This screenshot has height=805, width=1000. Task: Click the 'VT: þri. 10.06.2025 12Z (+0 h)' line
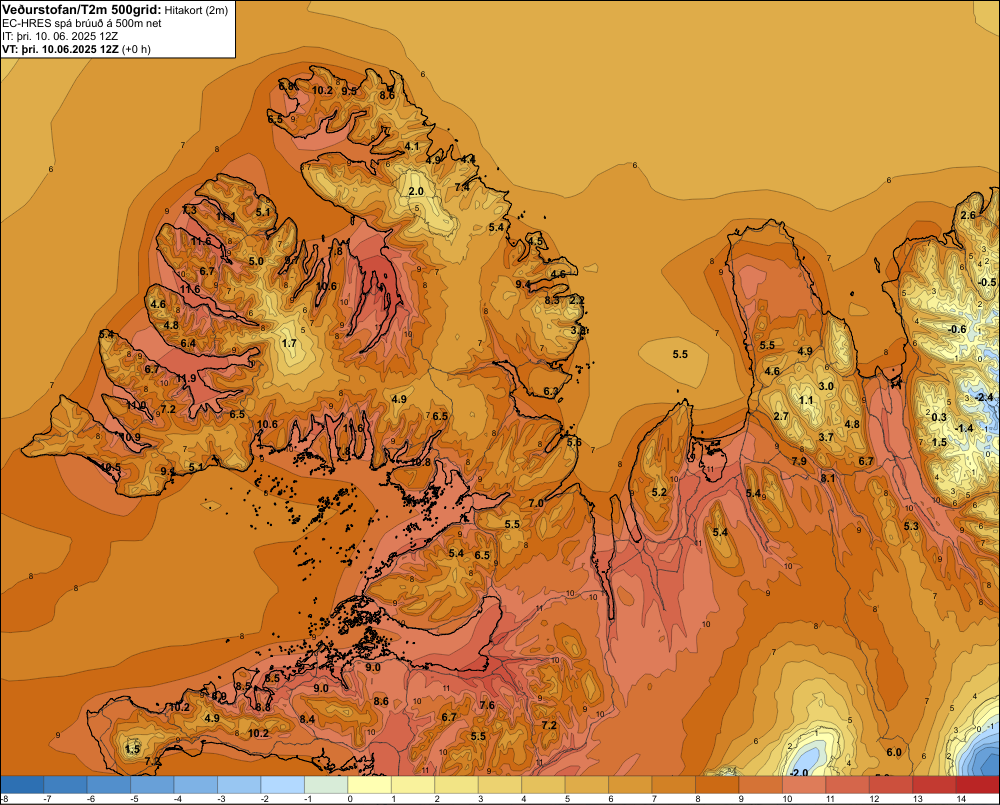coord(76,49)
